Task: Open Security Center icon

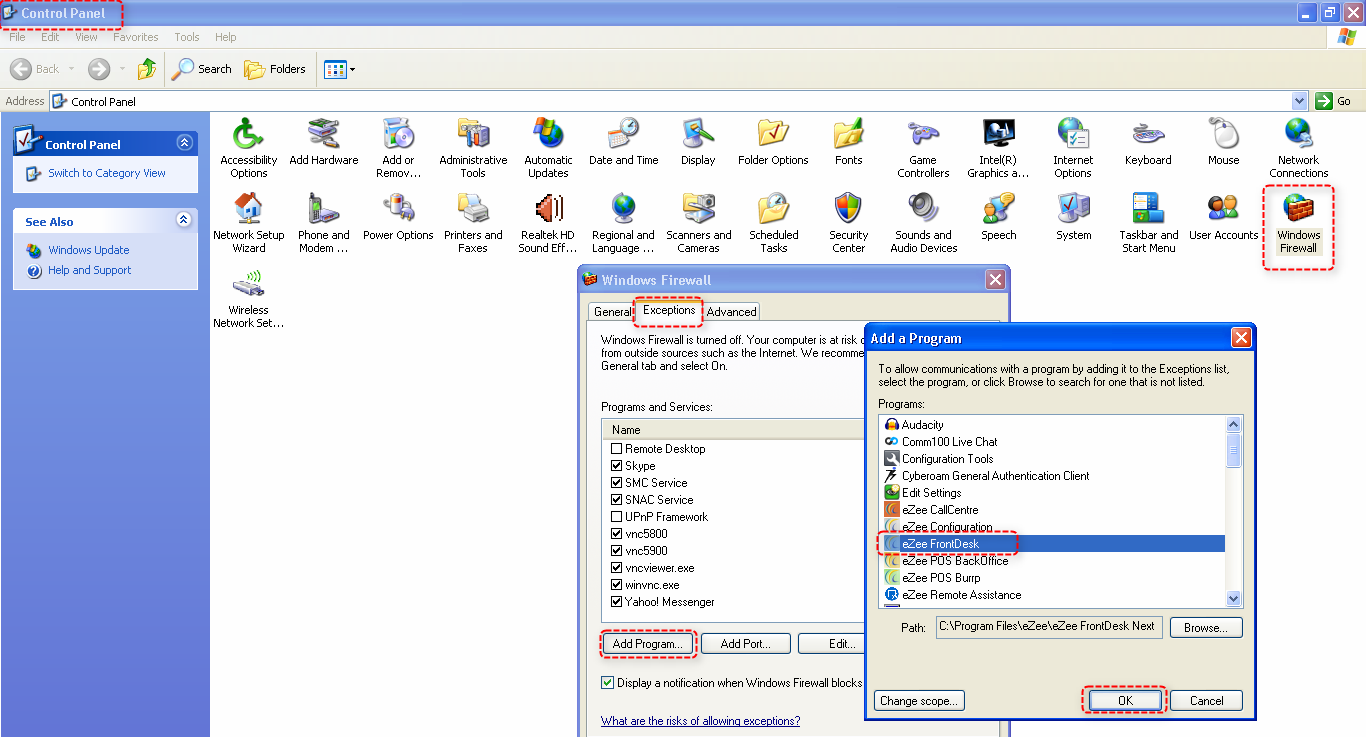Action: pyautogui.click(x=848, y=209)
